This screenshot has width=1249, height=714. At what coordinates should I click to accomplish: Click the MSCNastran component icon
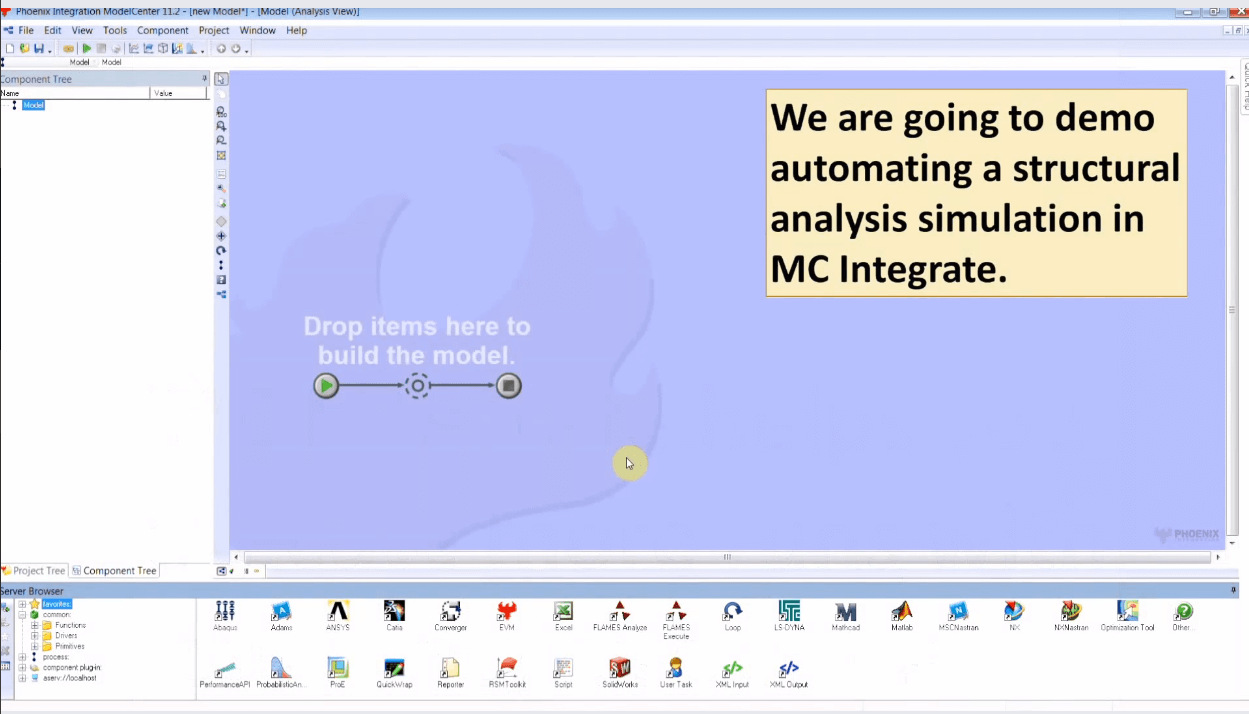[x=958, y=610]
